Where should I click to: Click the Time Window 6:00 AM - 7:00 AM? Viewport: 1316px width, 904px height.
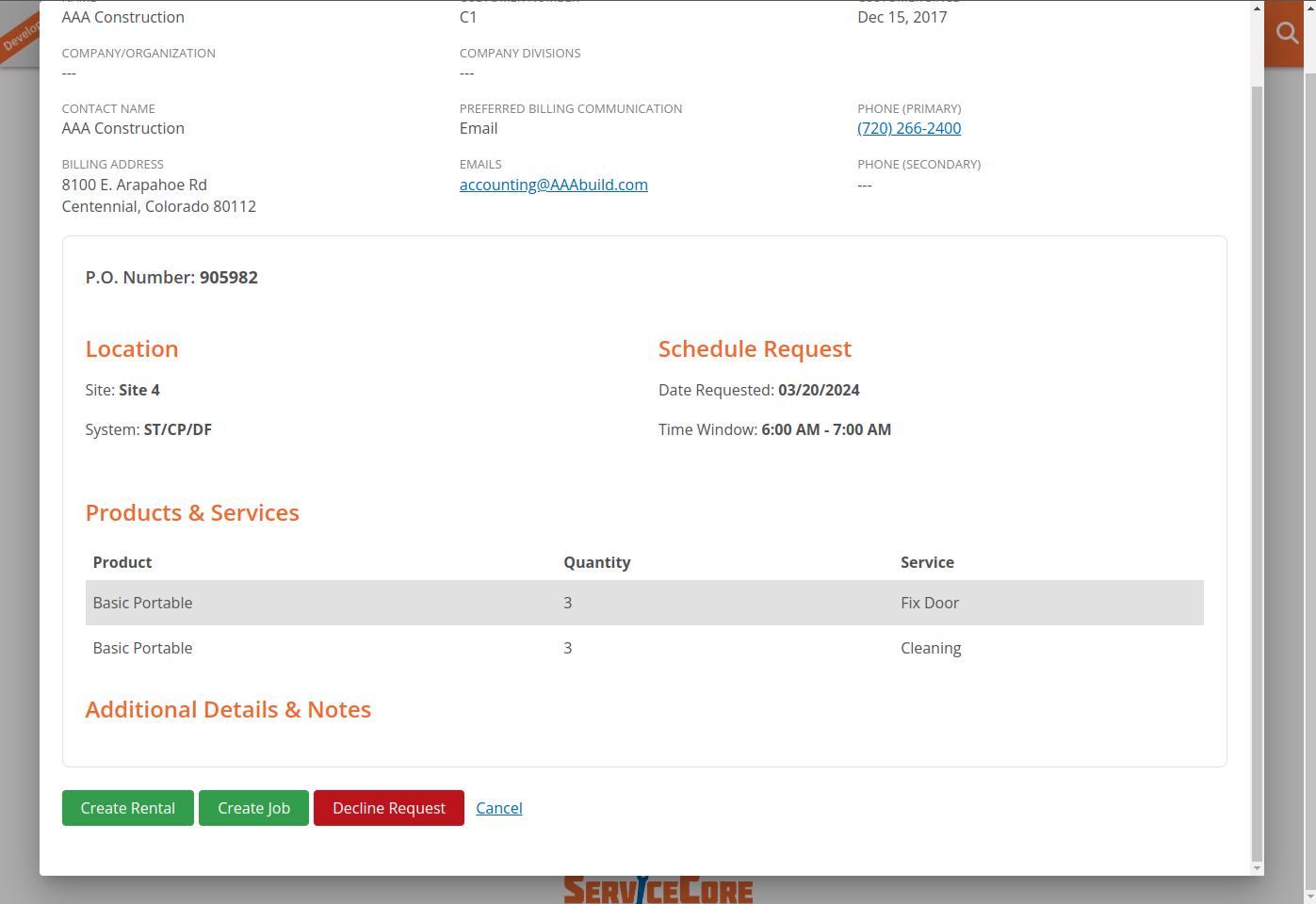[774, 429]
